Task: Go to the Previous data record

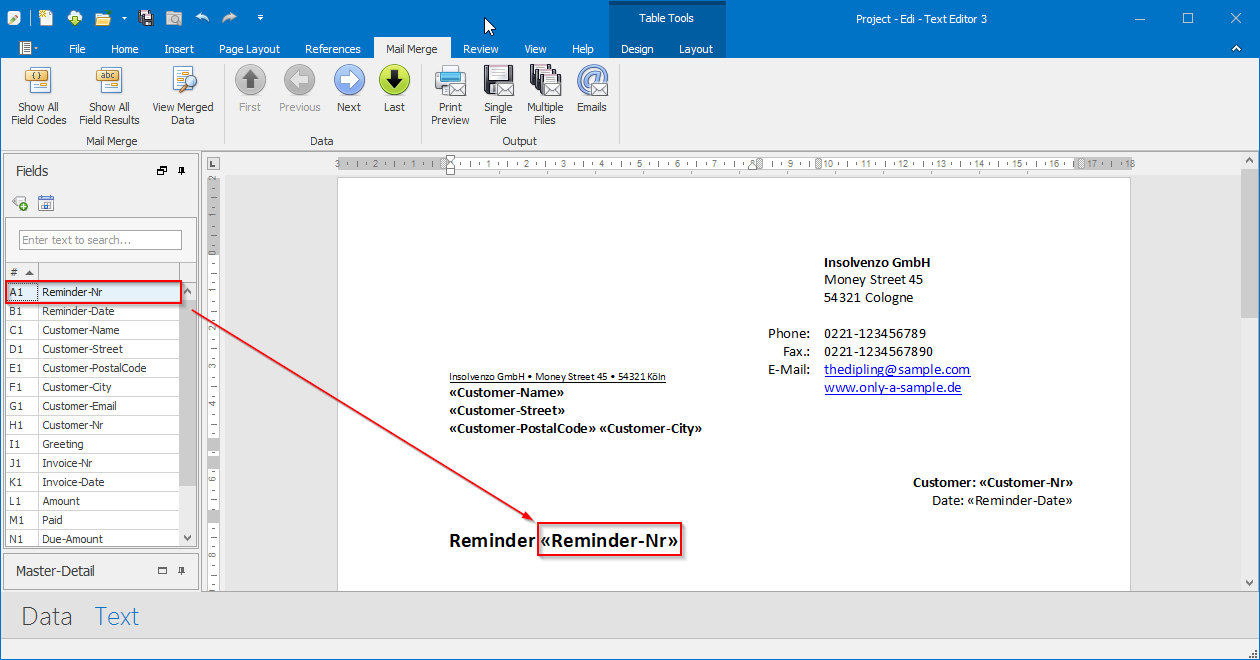Action: (300, 90)
